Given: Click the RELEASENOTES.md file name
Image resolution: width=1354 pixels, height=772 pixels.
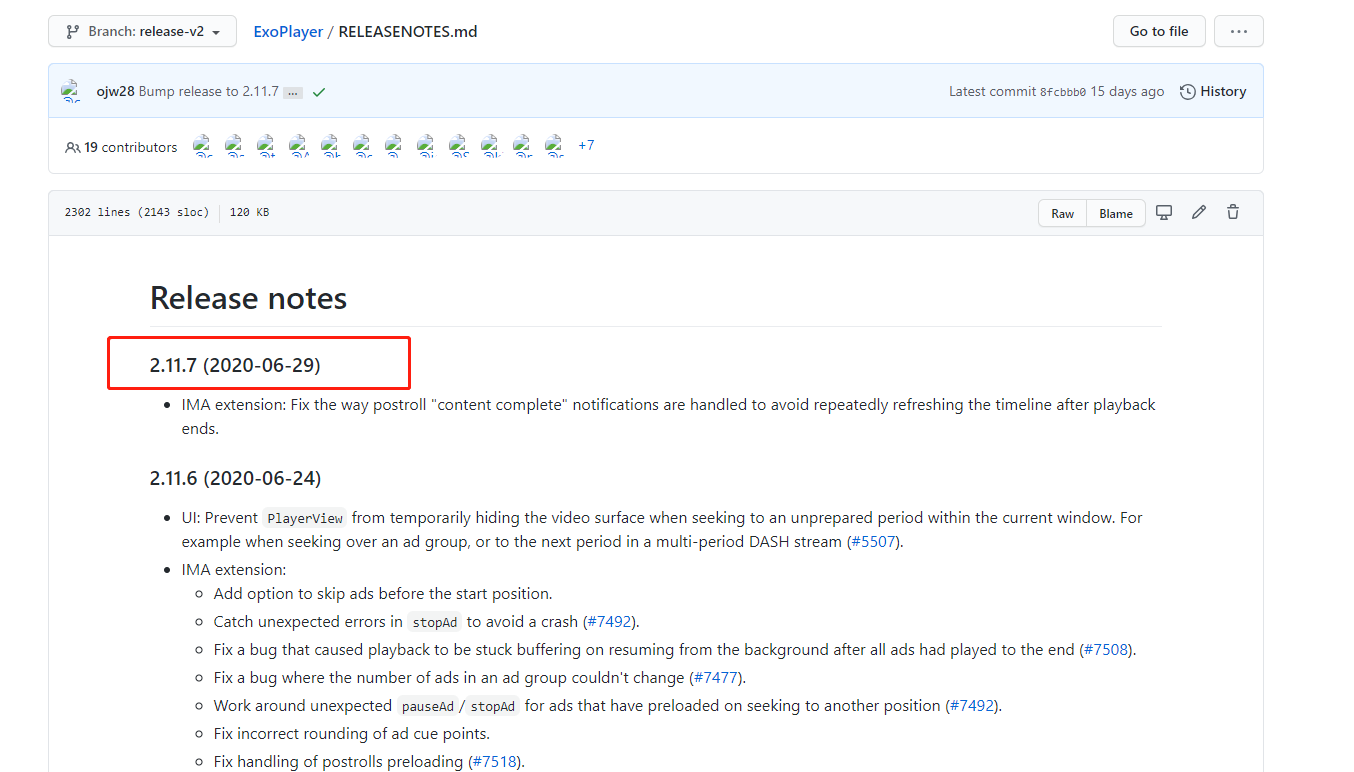Looking at the screenshot, I should (408, 31).
